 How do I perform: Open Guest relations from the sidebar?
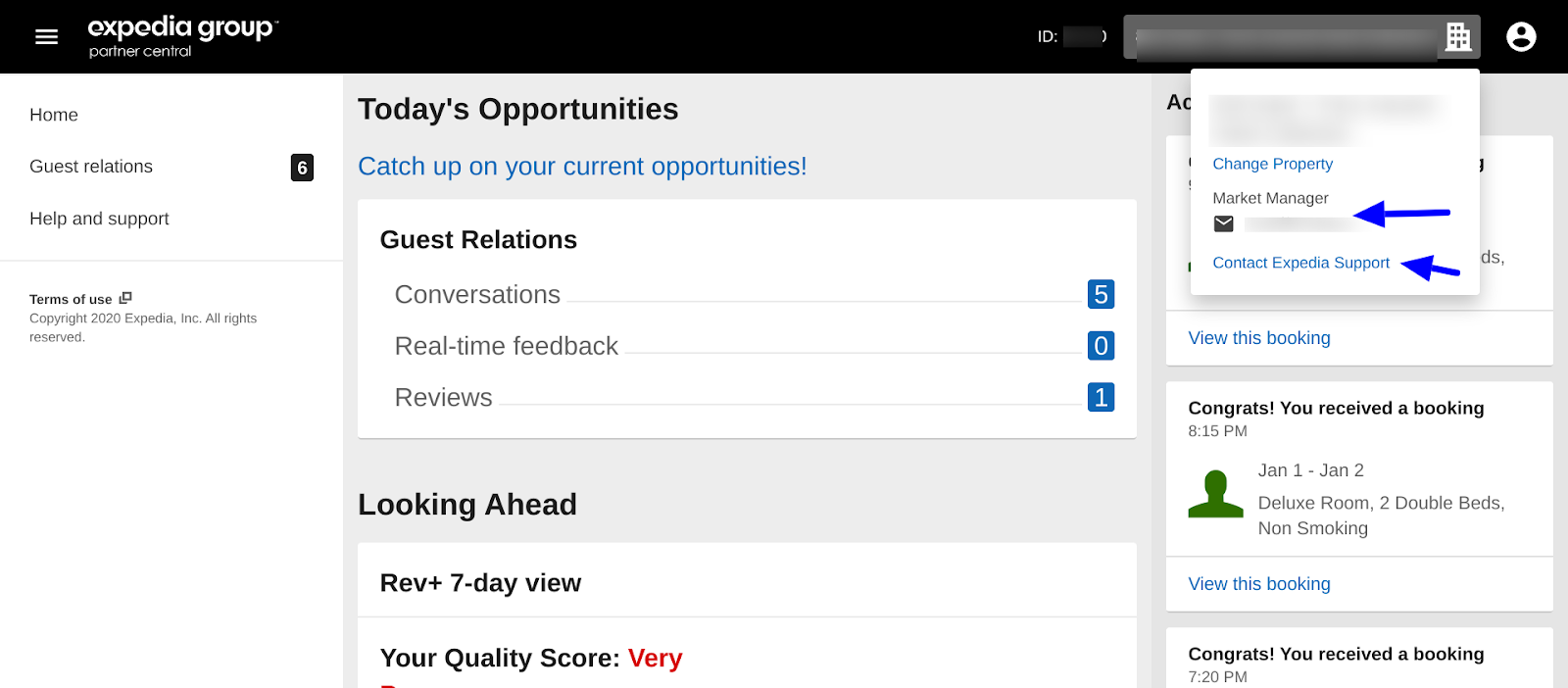pos(90,166)
